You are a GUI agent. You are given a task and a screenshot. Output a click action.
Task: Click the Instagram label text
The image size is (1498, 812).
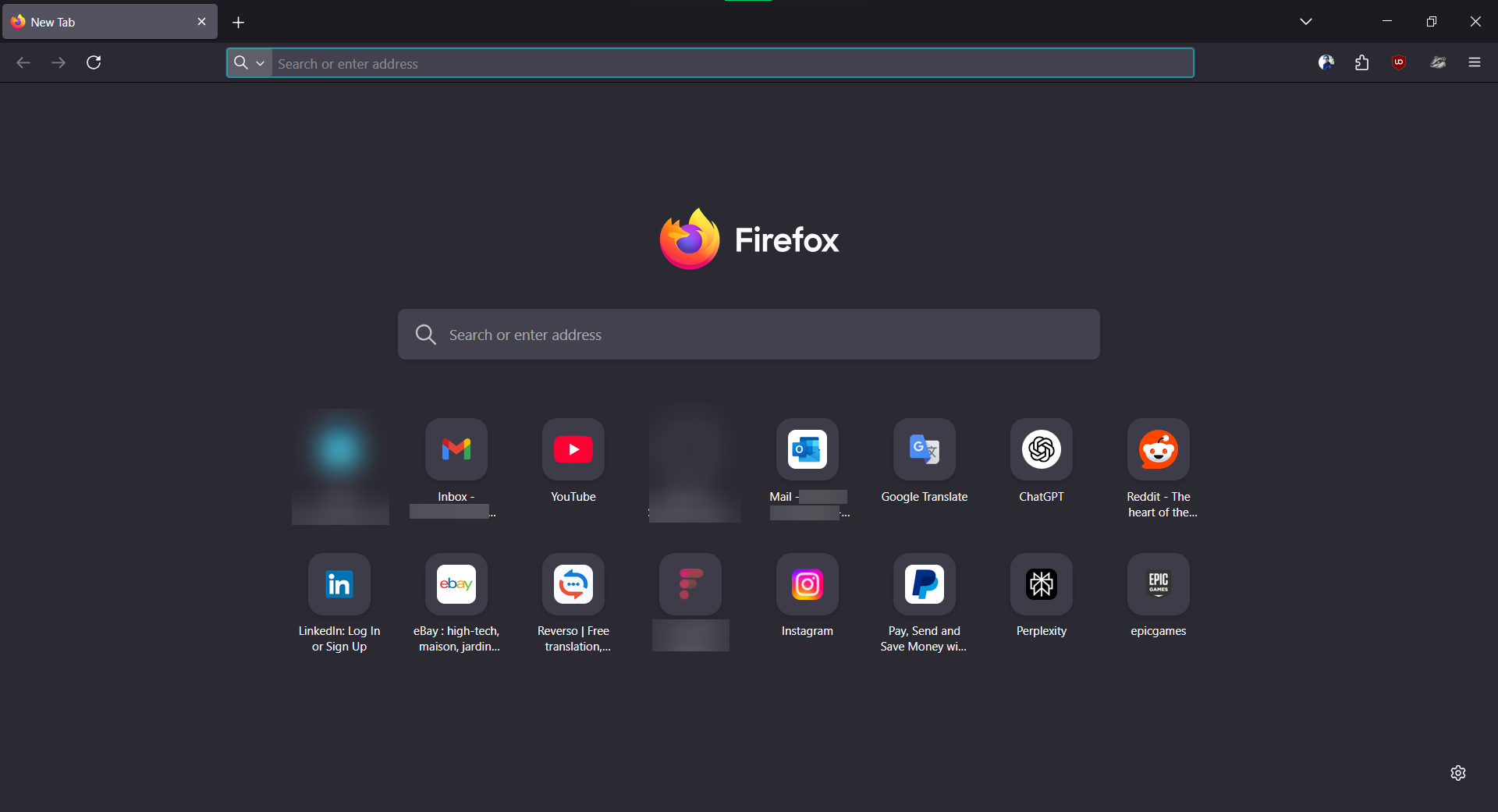pos(808,631)
